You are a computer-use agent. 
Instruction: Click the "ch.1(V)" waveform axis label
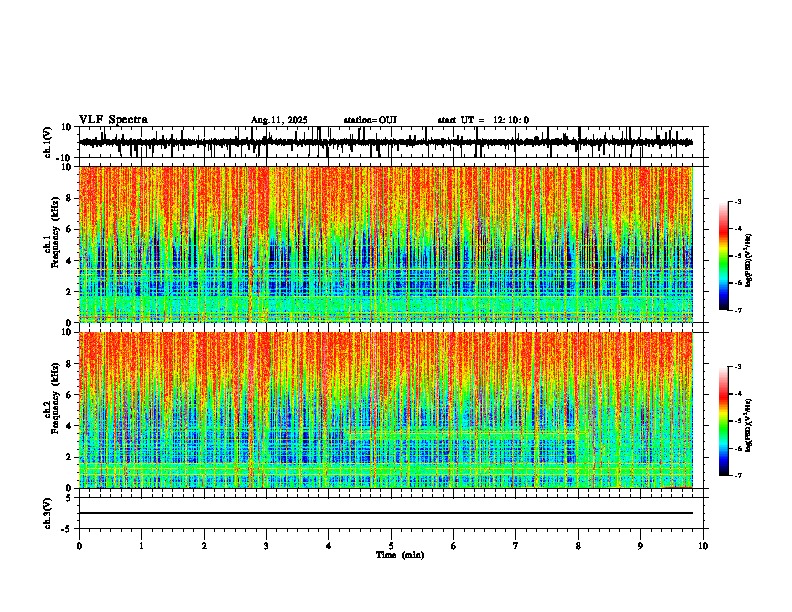tap(48, 142)
